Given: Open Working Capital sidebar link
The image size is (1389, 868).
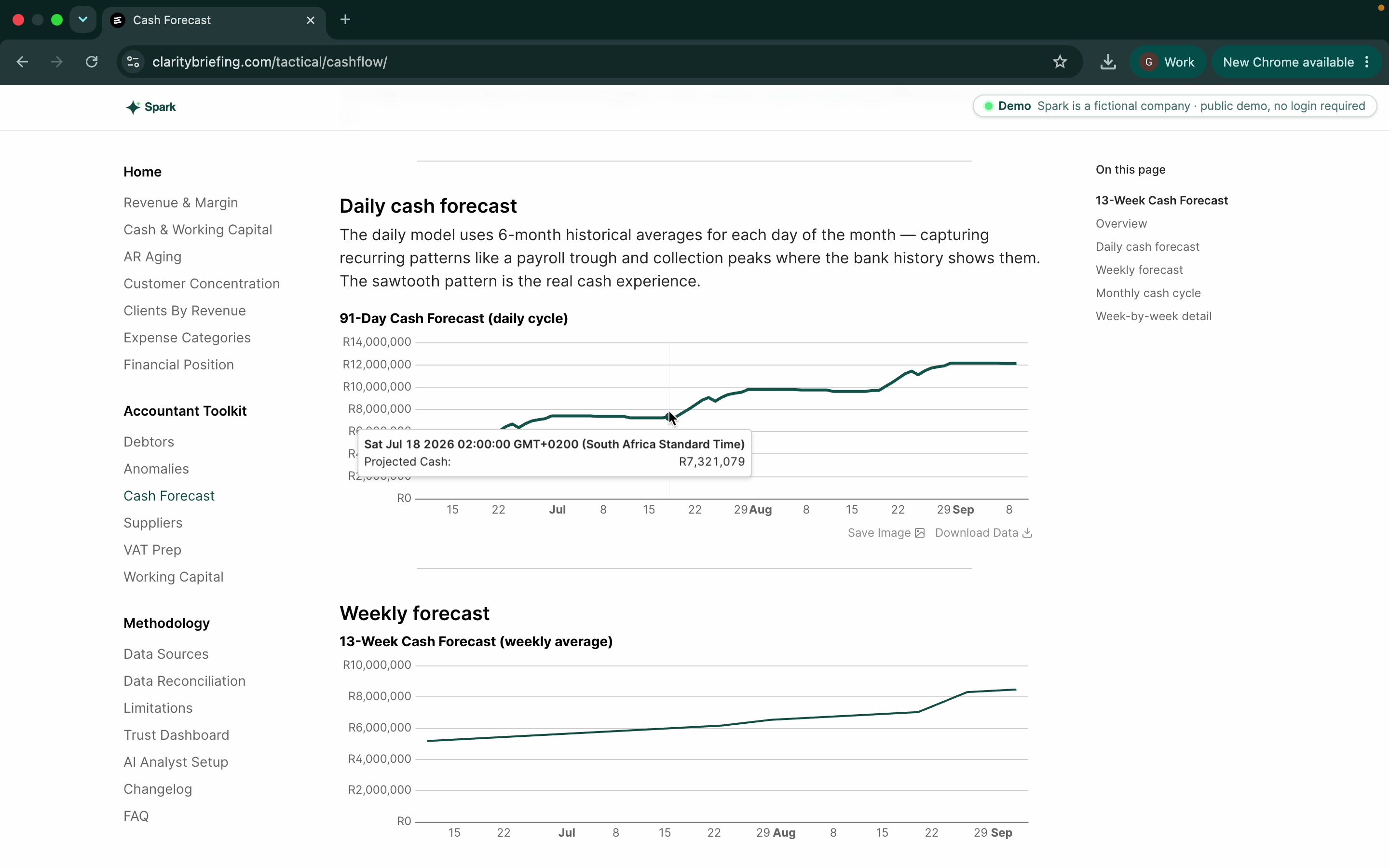Looking at the screenshot, I should point(173,576).
